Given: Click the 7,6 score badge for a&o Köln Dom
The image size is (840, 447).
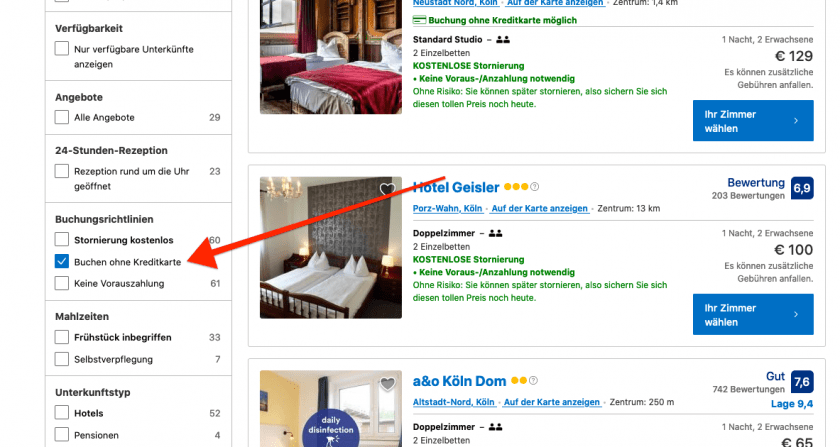Looking at the screenshot, I should tap(802, 382).
